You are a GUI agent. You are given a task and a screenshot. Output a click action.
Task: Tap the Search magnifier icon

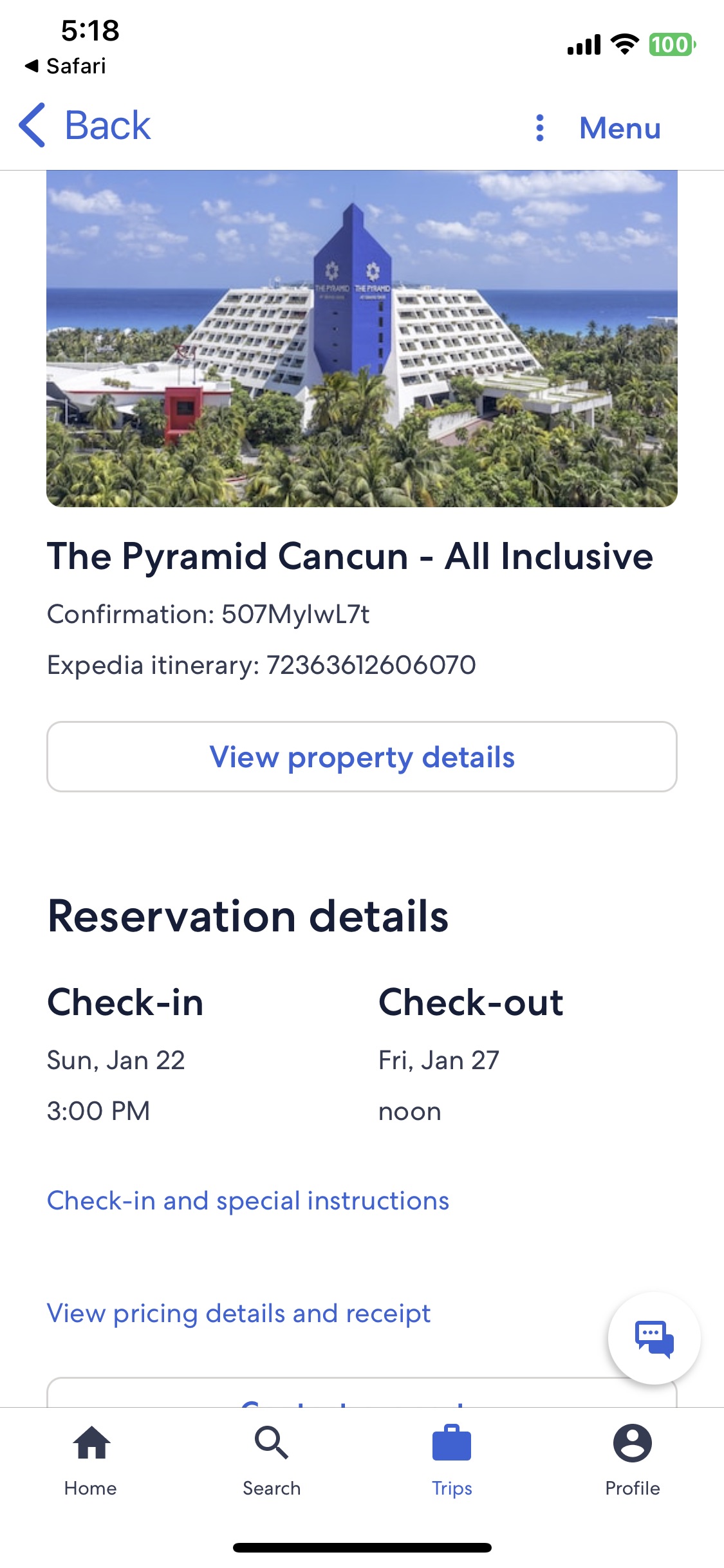click(271, 1443)
